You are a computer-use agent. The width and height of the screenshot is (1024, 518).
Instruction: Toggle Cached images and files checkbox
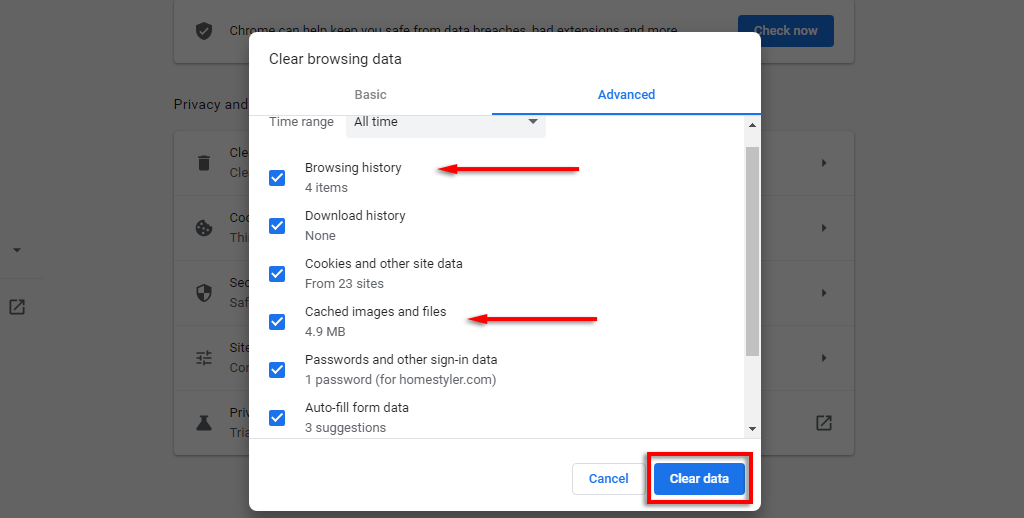click(x=277, y=322)
